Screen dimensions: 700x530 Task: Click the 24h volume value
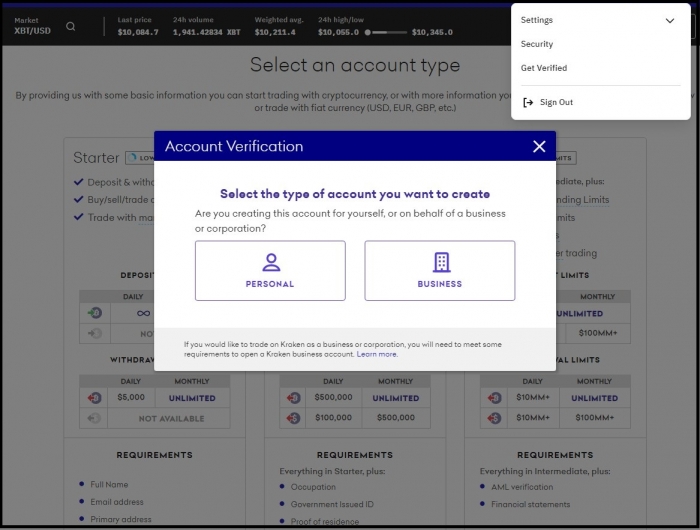point(207,32)
